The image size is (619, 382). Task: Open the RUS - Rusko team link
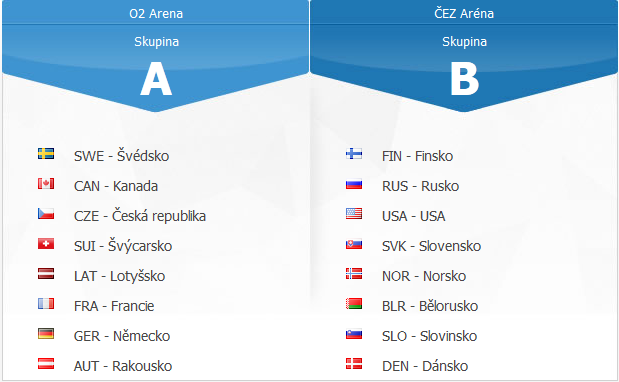[x=420, y=186]
